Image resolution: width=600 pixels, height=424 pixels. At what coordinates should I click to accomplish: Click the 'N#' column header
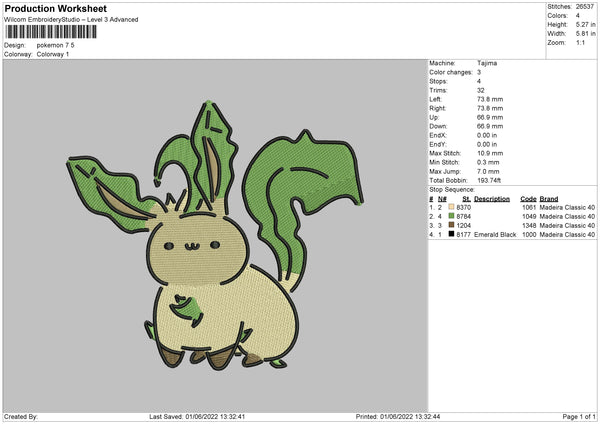[442, 199]
